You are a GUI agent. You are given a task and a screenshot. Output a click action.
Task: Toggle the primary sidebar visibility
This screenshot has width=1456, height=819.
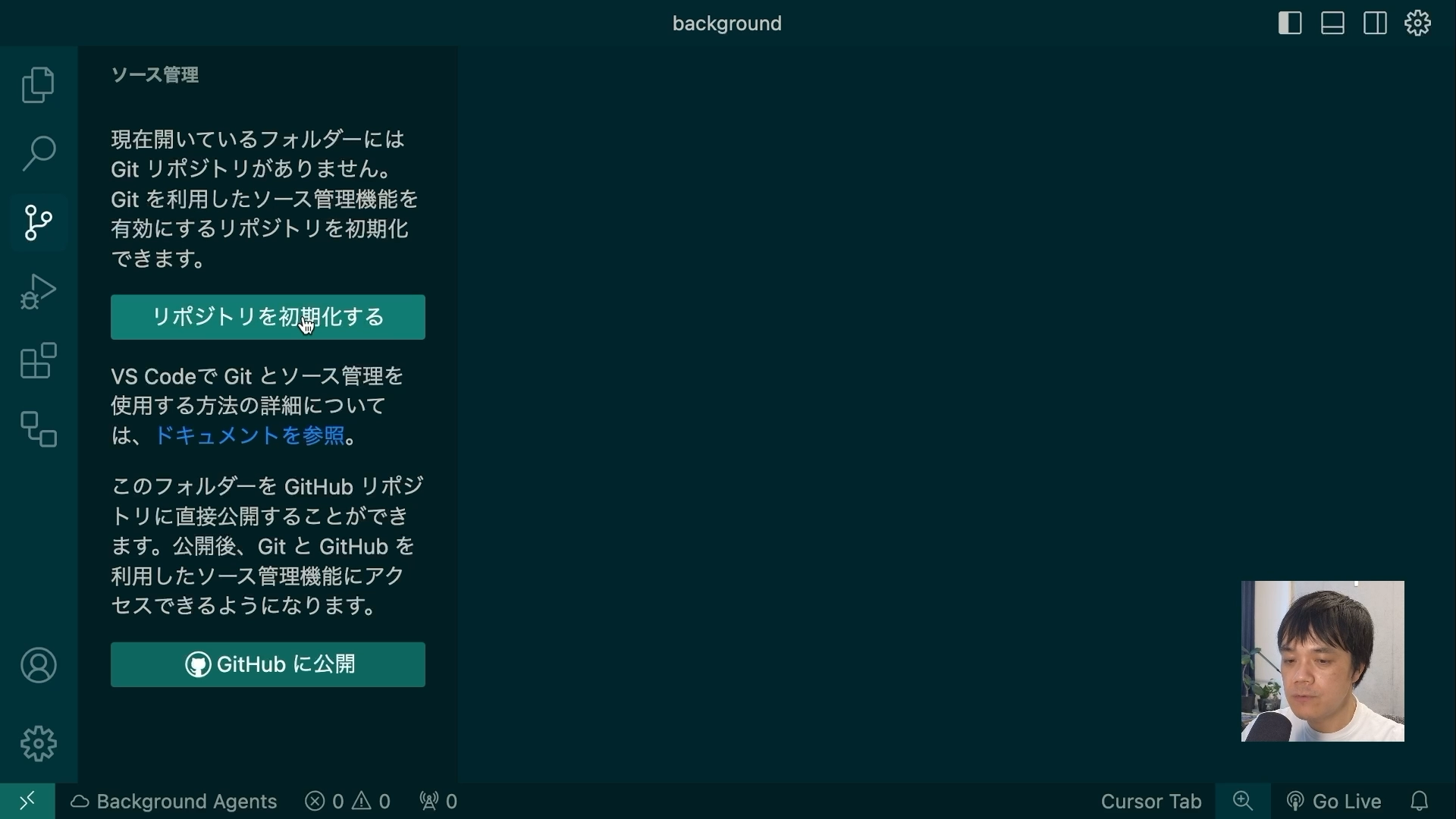[1289, 23]
